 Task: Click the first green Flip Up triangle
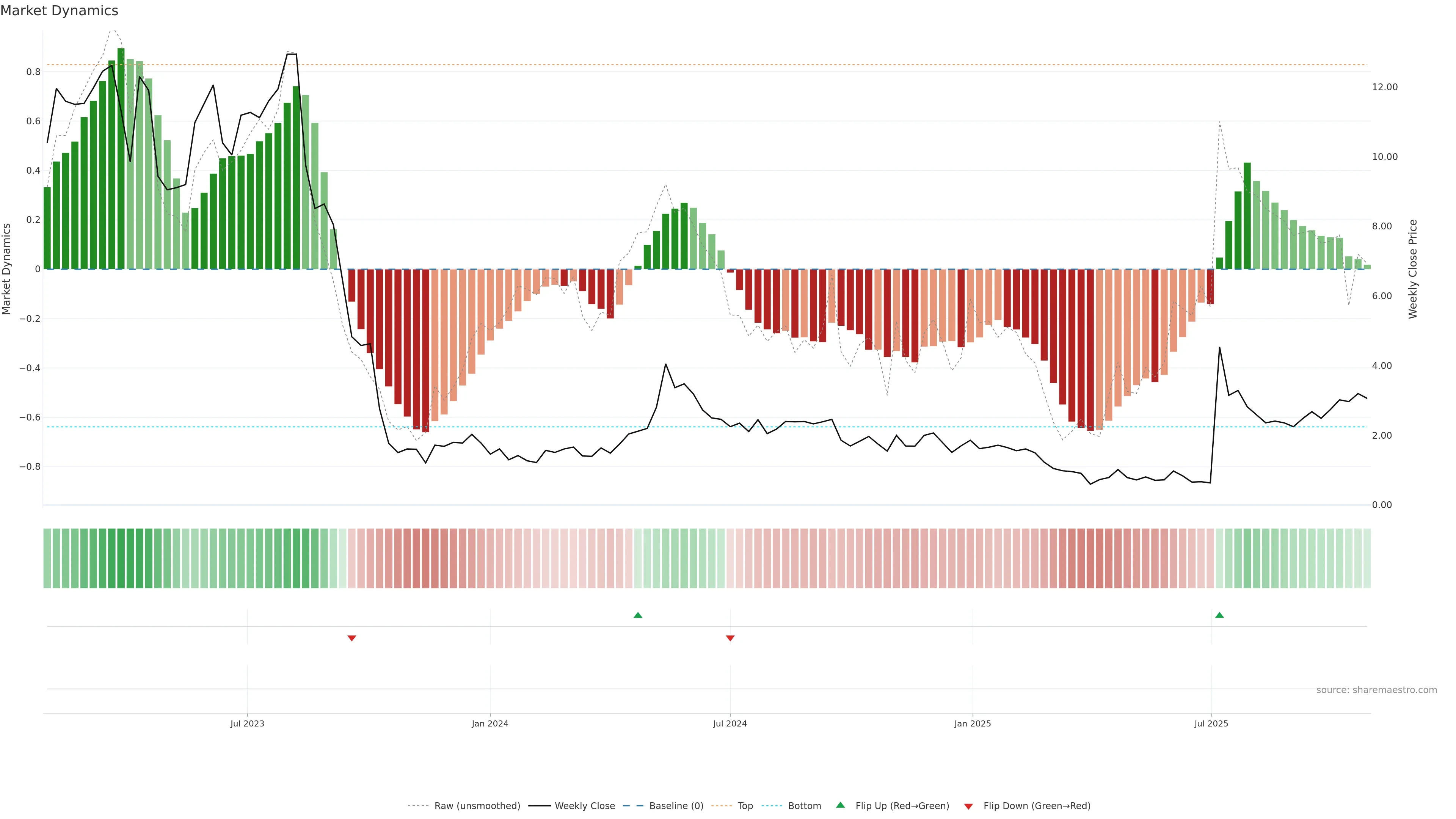click(637, 615)
